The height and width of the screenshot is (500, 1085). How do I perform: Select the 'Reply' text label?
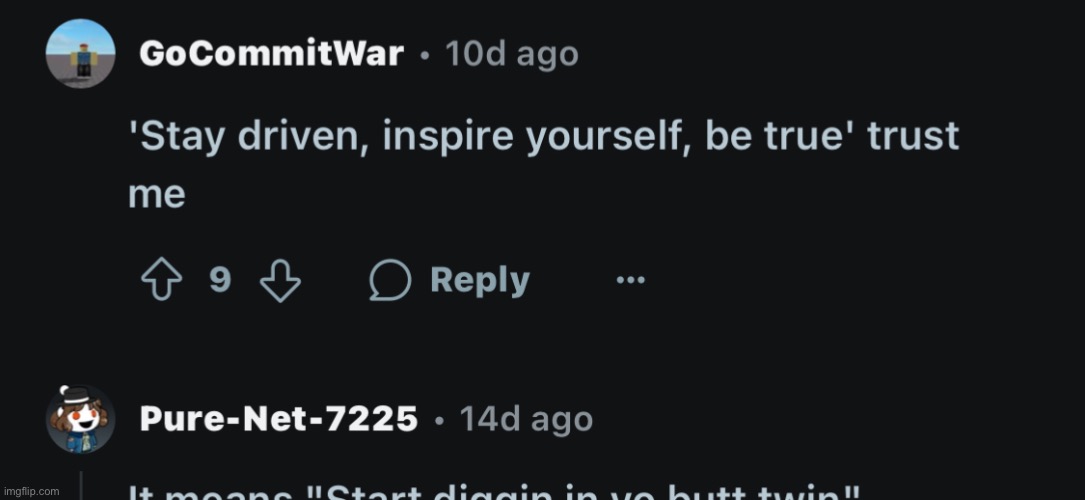point(480,281)
